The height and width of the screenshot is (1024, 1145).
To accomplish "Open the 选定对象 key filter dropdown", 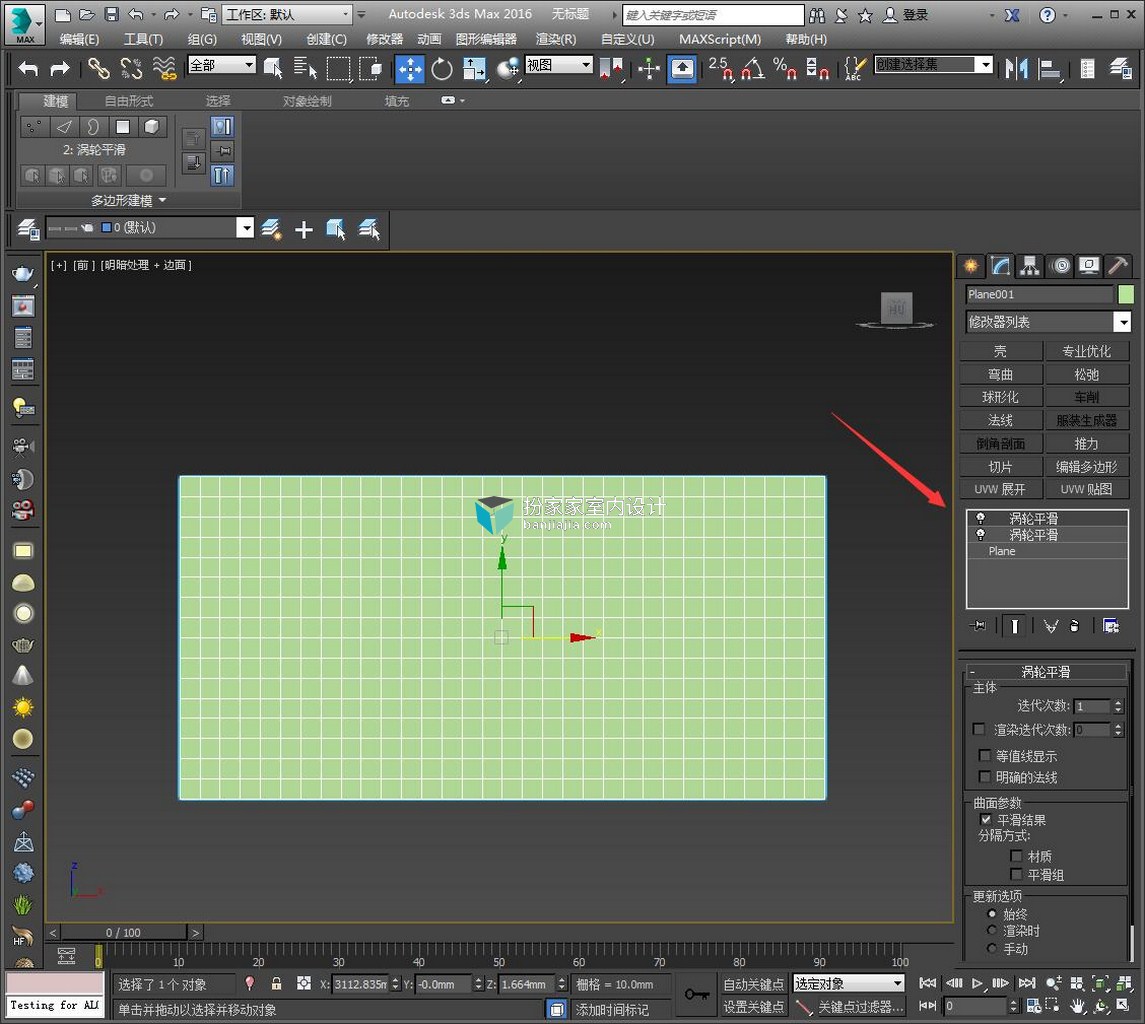I will click(x=849, y=984).
